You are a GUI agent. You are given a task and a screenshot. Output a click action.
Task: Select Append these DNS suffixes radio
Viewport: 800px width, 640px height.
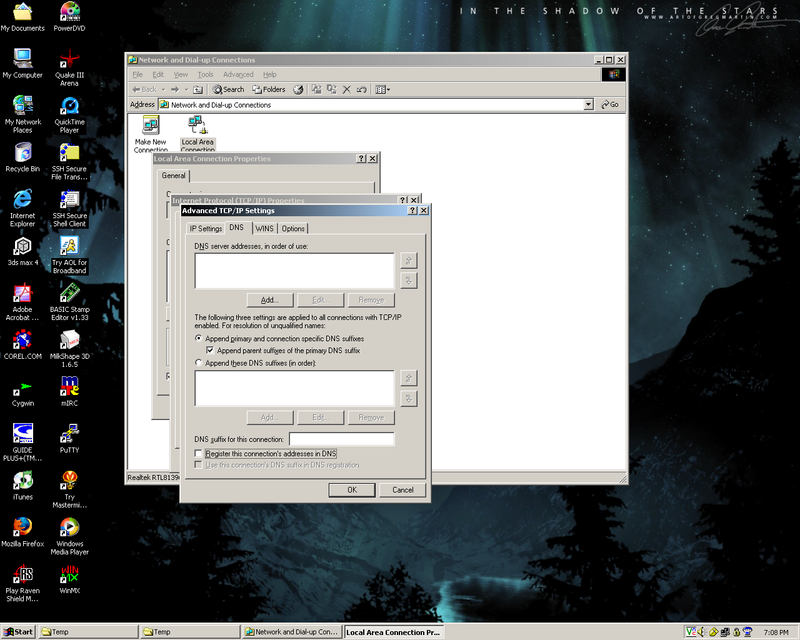[198, 363]
